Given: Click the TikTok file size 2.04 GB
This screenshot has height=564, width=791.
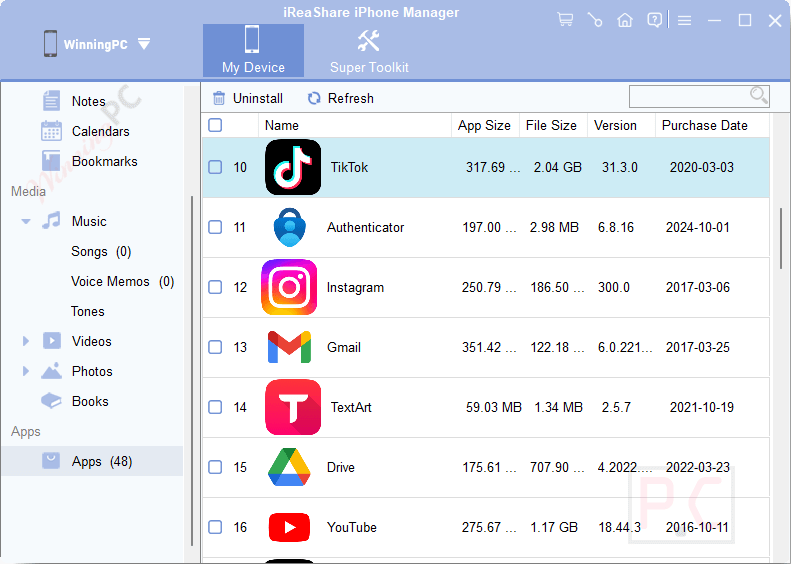Looking at the screenshot, I should click(557, 167).
